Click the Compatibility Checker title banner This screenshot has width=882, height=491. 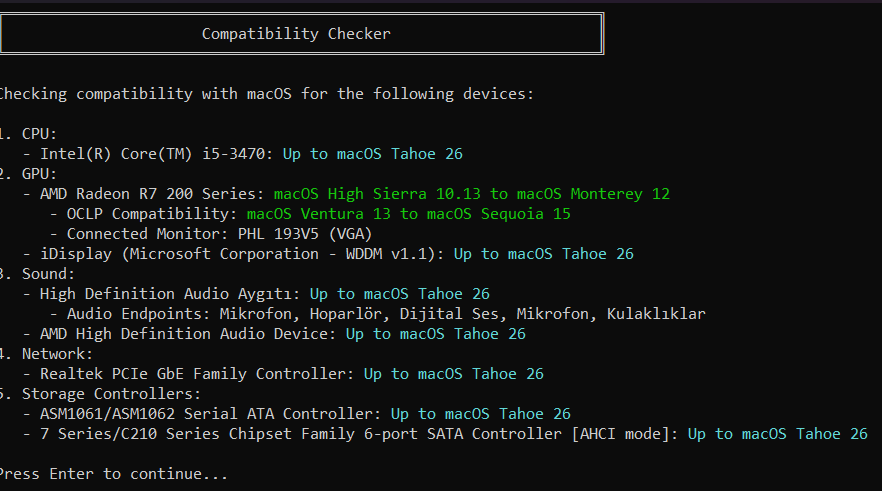tap(302, 34)
